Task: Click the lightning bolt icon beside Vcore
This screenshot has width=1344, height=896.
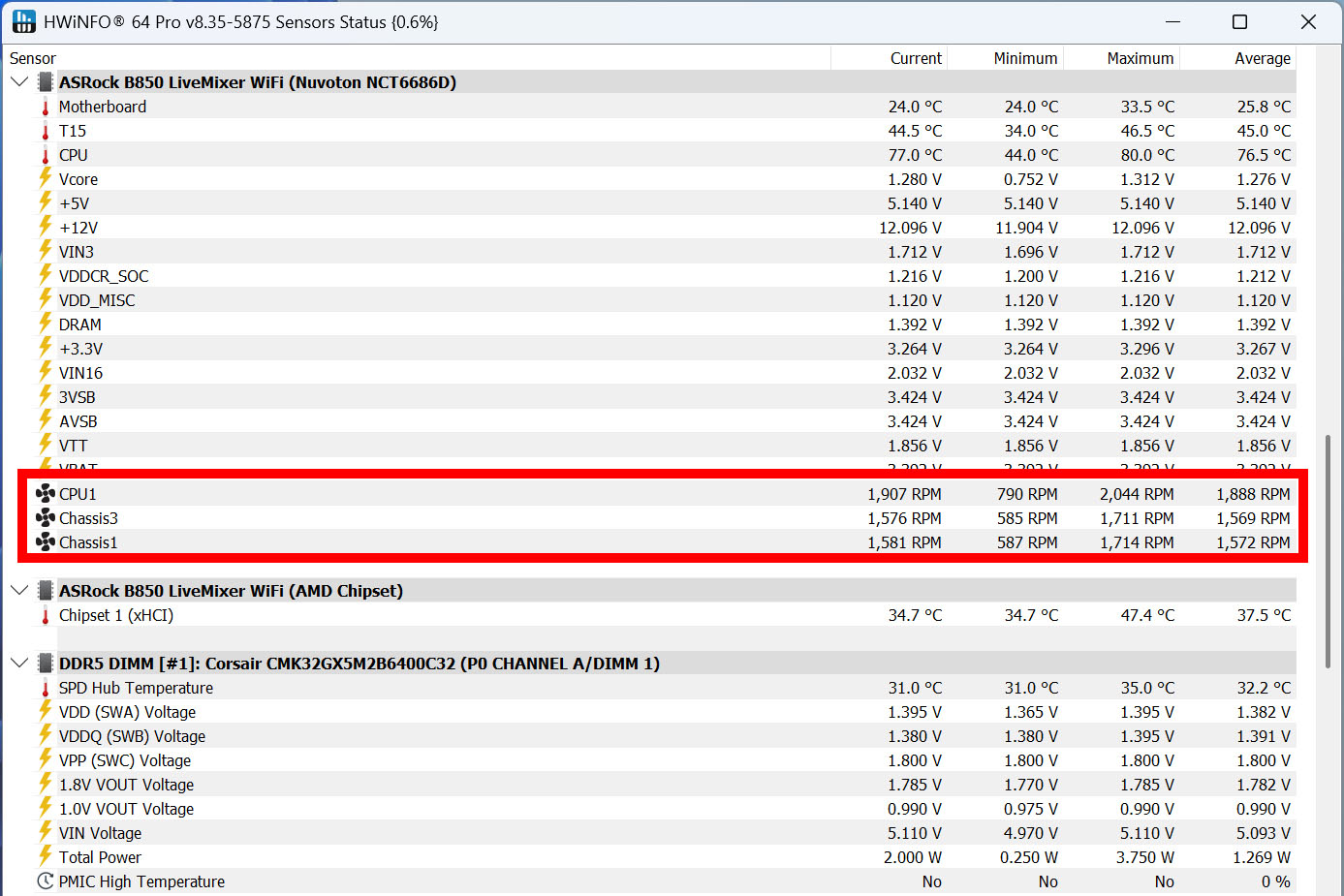Action: (45, 178)
